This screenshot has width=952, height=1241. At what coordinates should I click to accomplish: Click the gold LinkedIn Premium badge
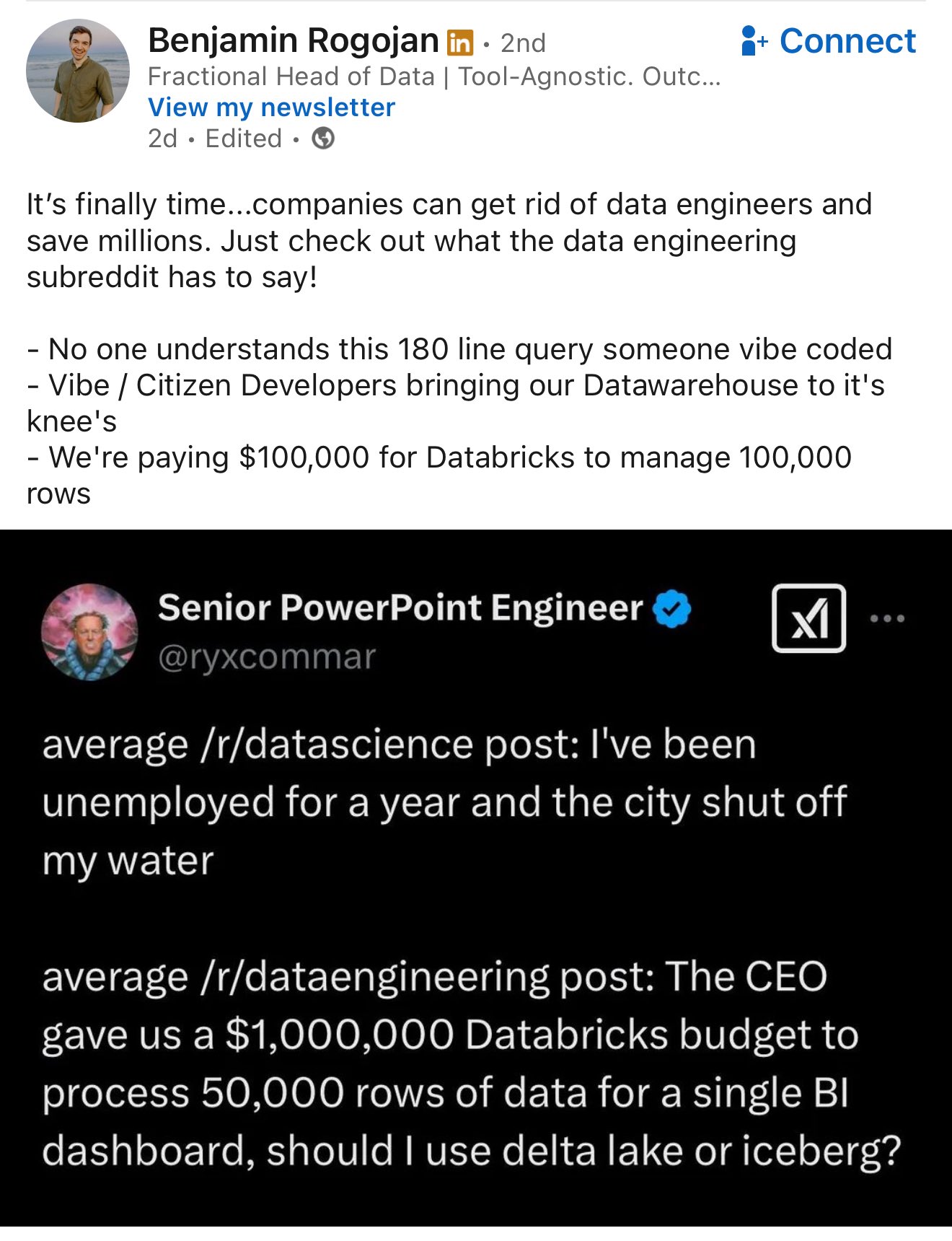460,43
